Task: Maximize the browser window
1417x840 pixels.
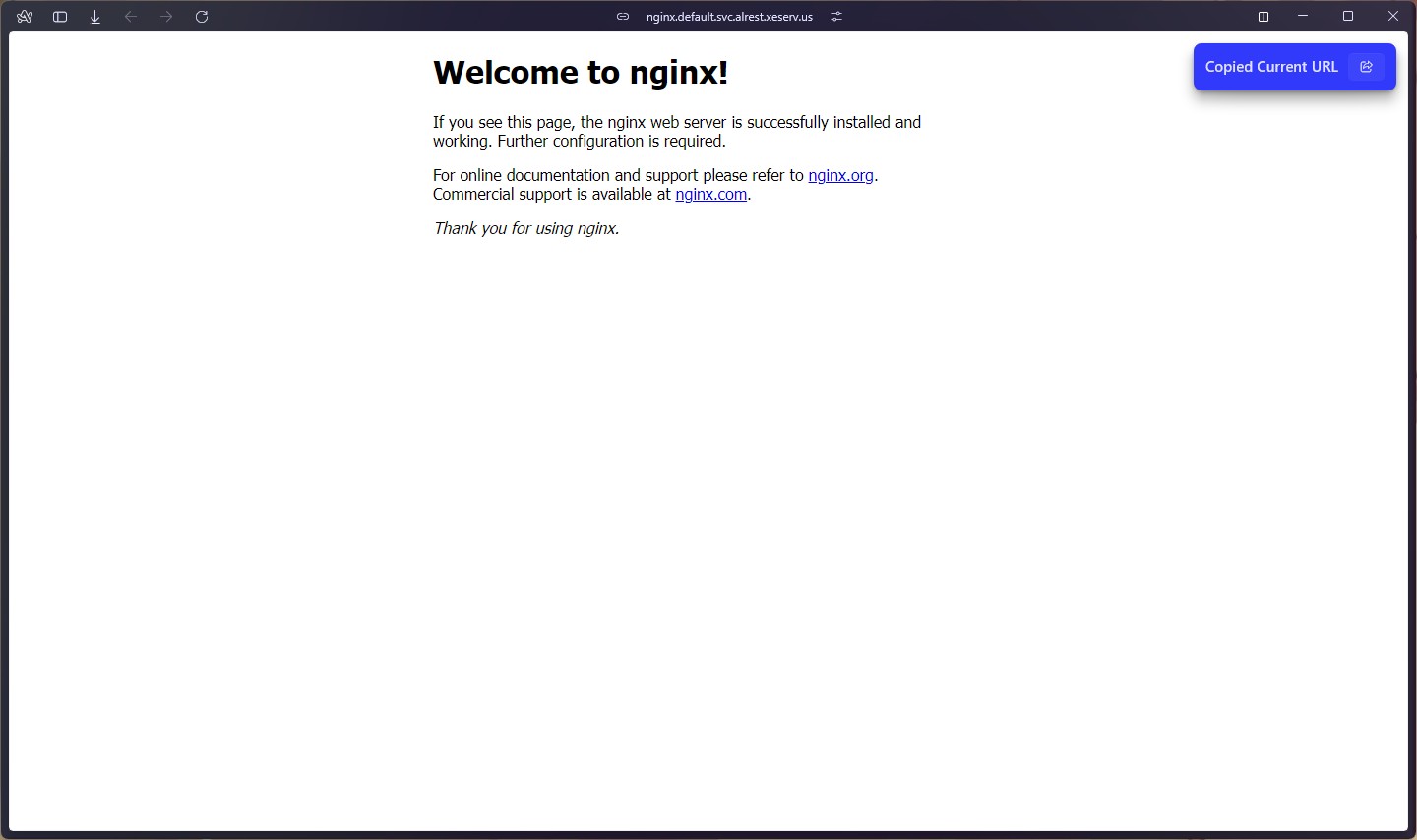Action: (x=1348, y=17)
